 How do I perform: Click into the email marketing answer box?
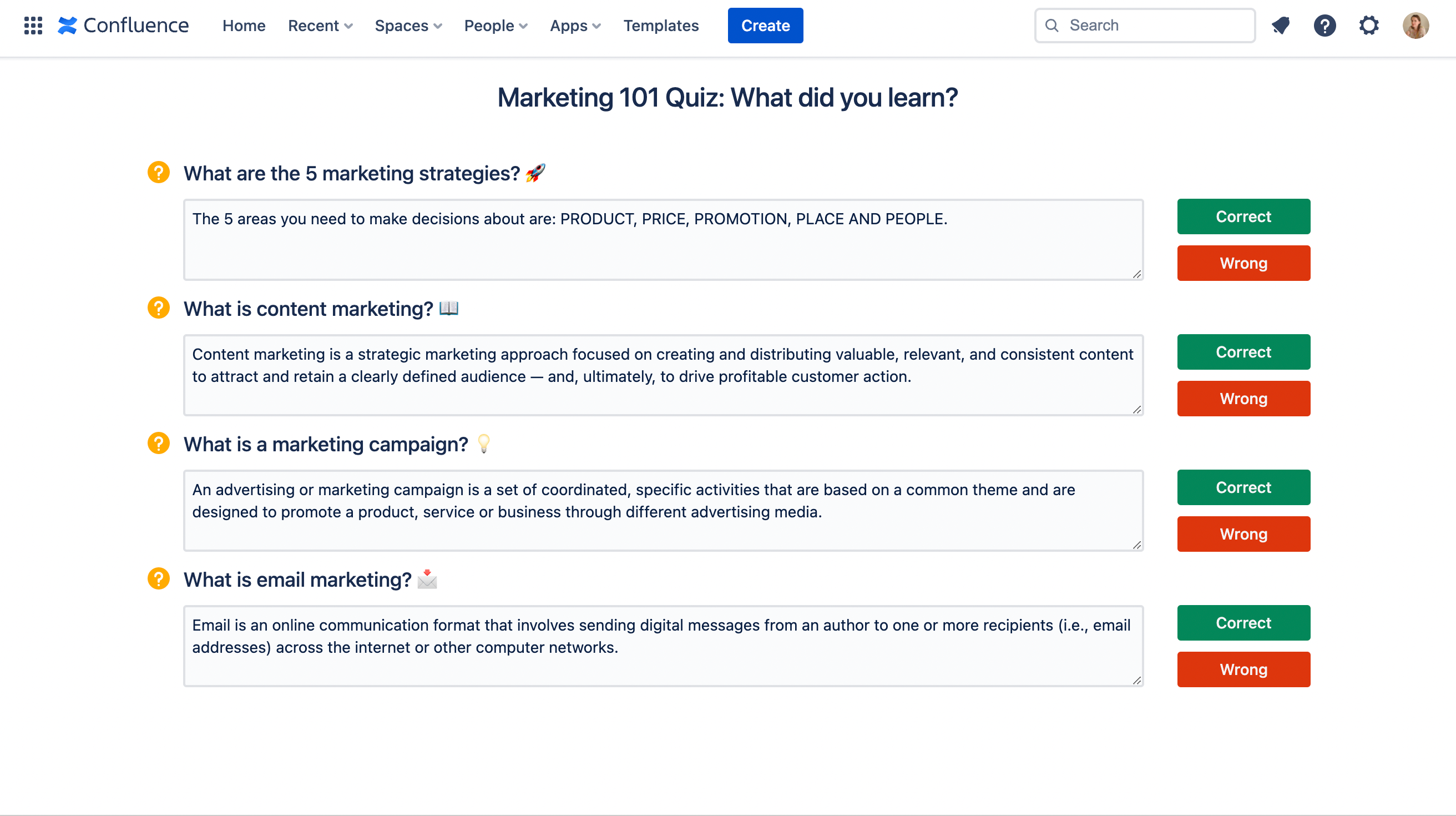point(664,646)
